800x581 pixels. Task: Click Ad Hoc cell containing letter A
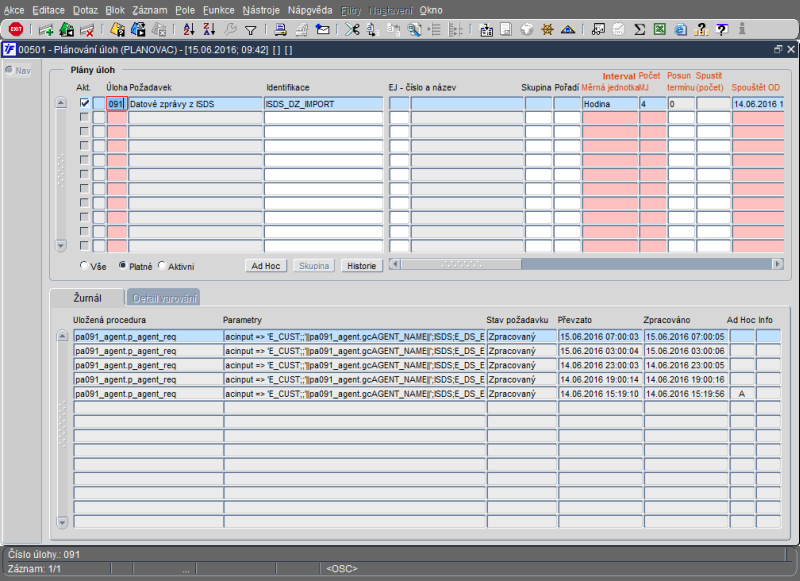click(x=742, y=393)
